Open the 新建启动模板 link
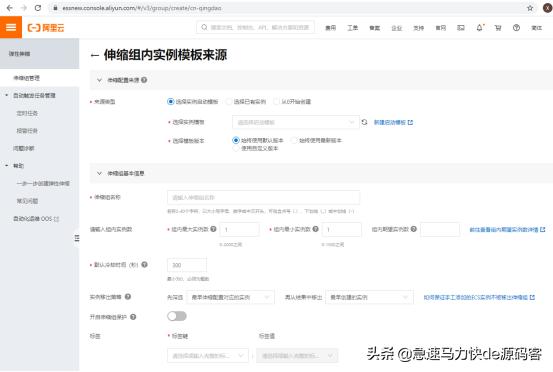 (x=393, y=122)
